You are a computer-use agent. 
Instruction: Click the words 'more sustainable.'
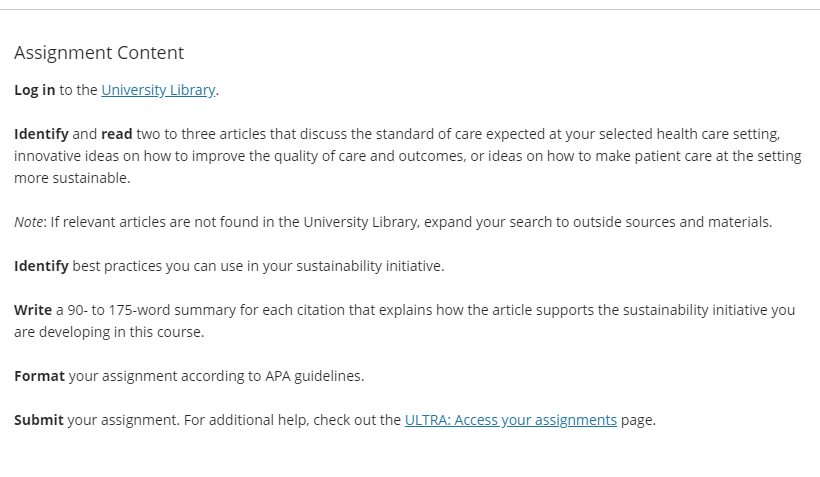pyautogui.click(x=72, y=178)
